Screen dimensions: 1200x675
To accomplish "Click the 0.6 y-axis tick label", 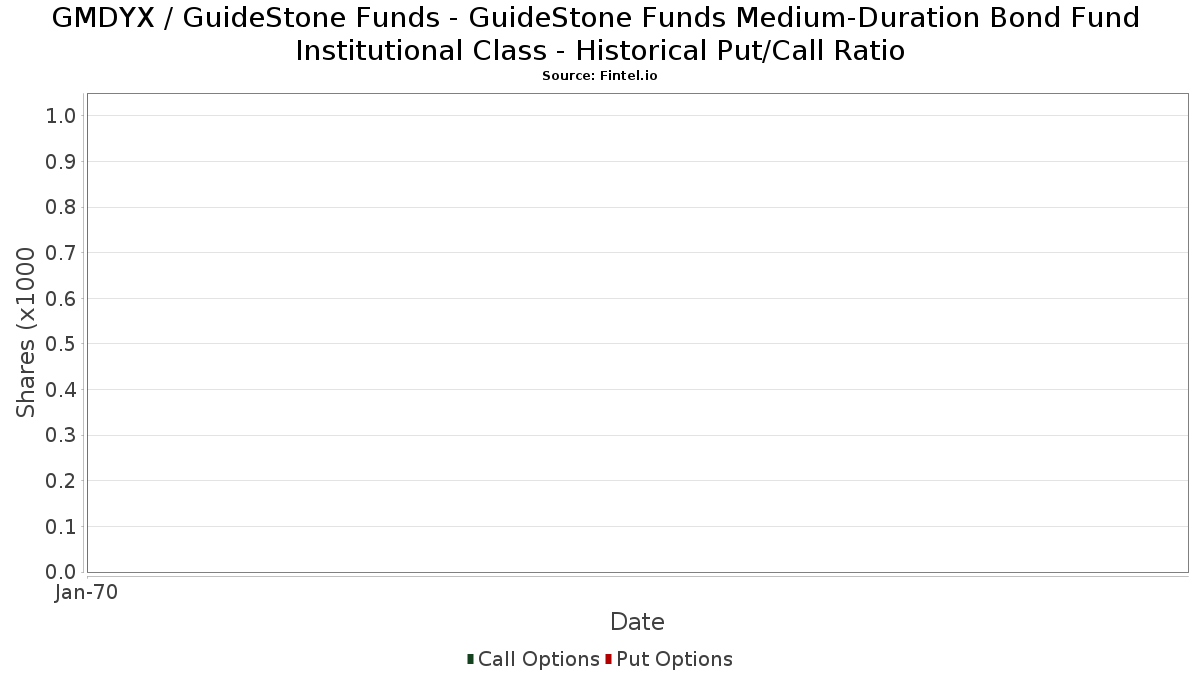I will coord(61,299).
